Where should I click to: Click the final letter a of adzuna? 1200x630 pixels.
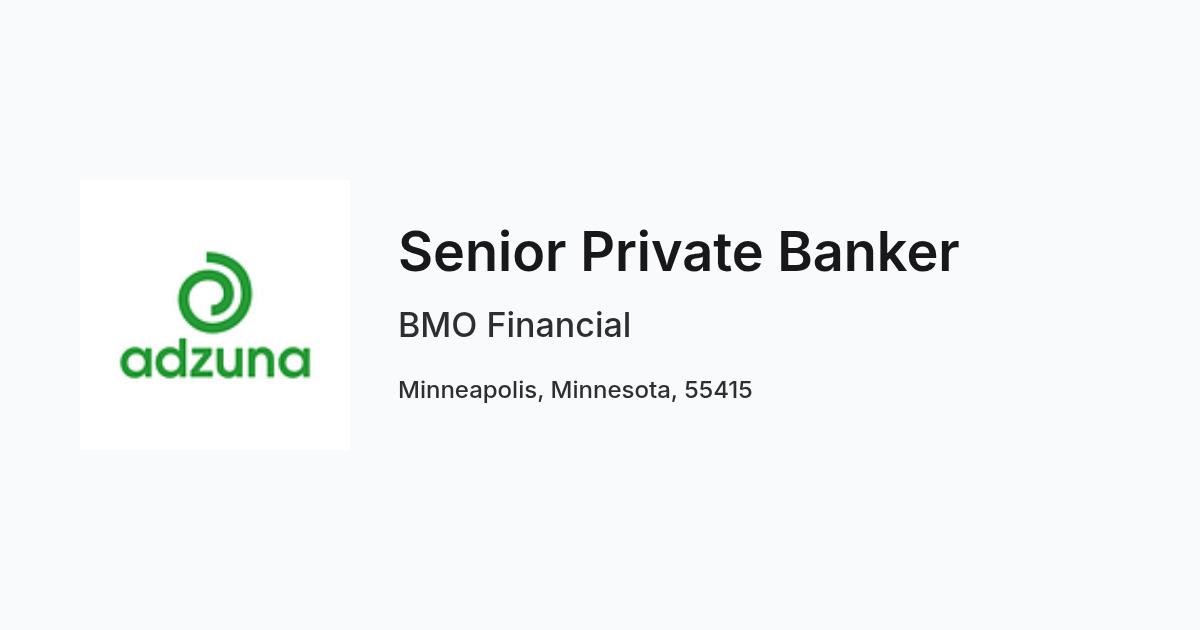coord(295,362)
